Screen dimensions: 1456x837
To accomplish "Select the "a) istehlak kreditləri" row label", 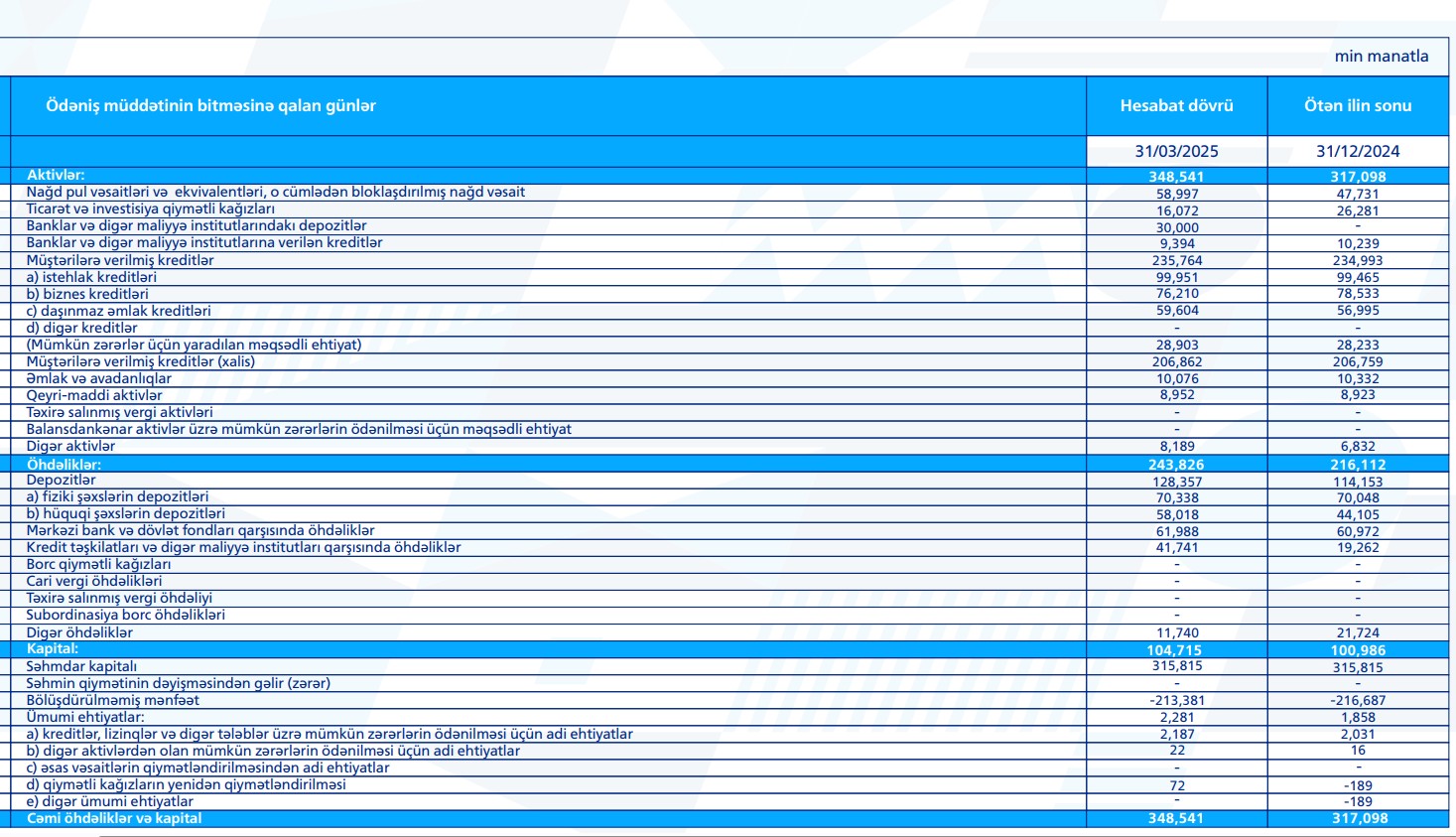I will (x=91, y=278).
